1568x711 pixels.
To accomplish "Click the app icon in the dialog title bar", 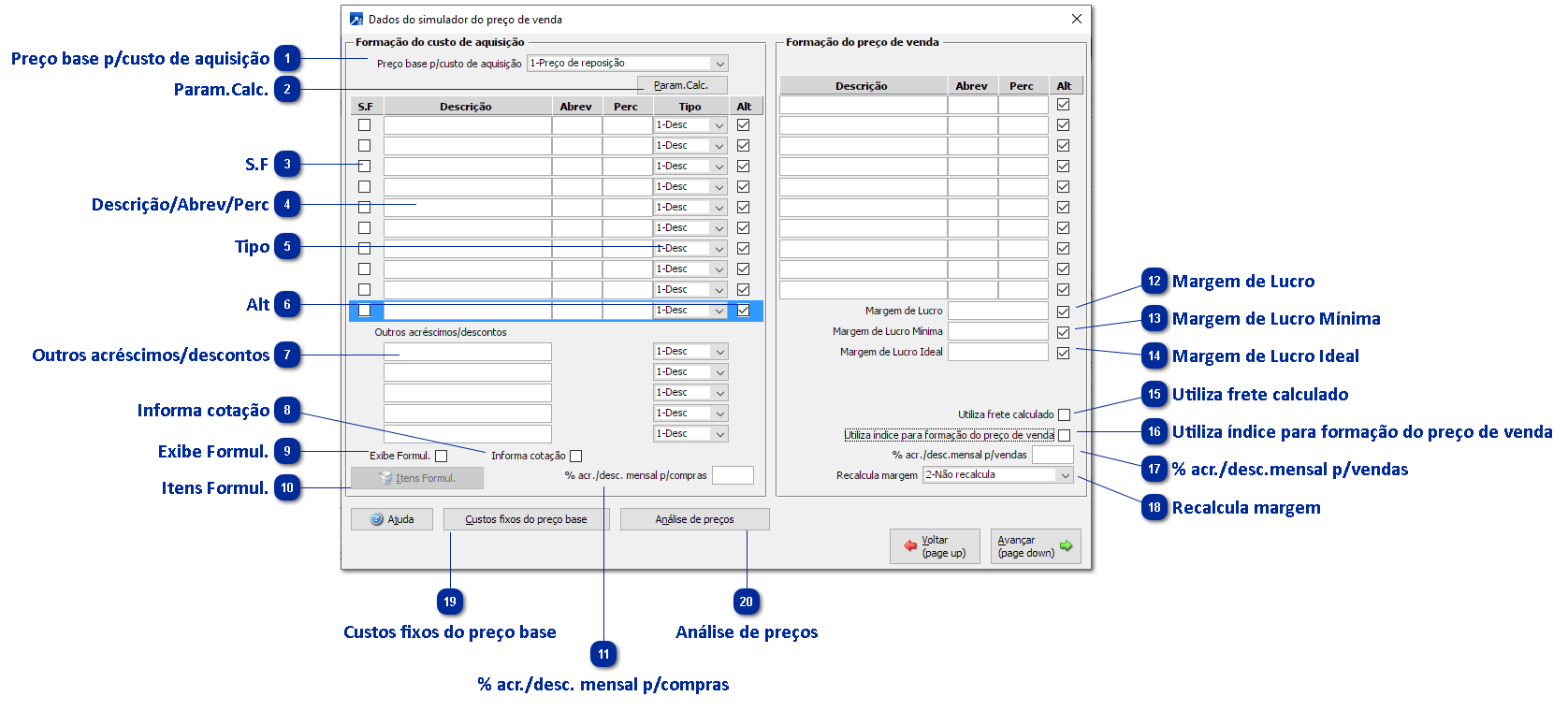I will click(356, 19).
